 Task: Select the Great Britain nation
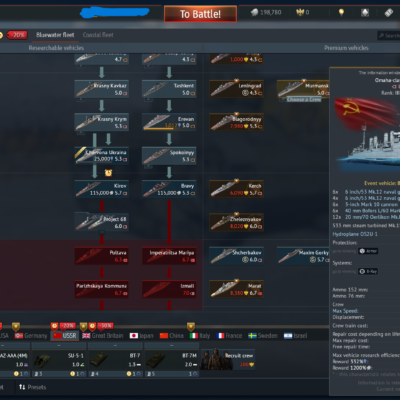pos(103,336)
